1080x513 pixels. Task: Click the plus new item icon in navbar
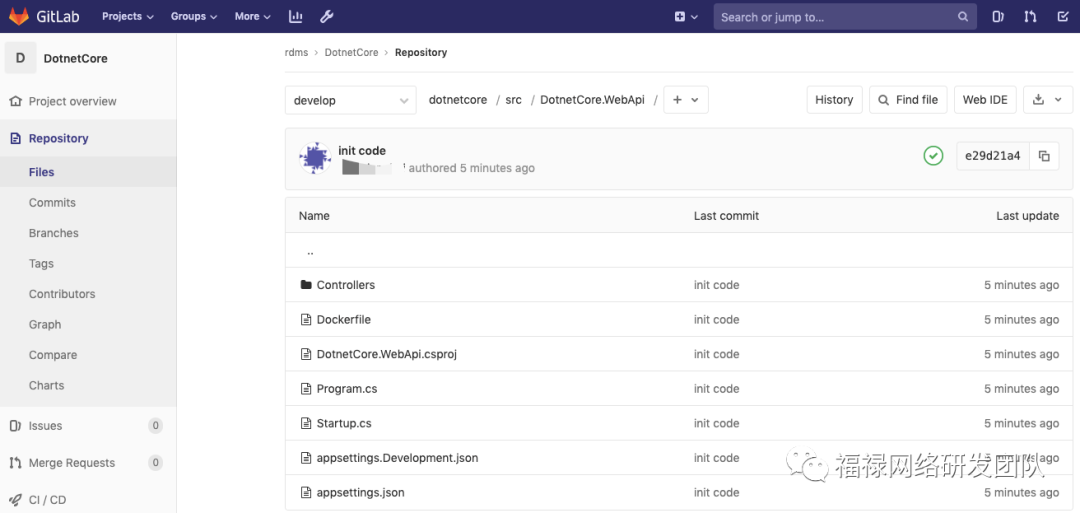tap(680, 17)
